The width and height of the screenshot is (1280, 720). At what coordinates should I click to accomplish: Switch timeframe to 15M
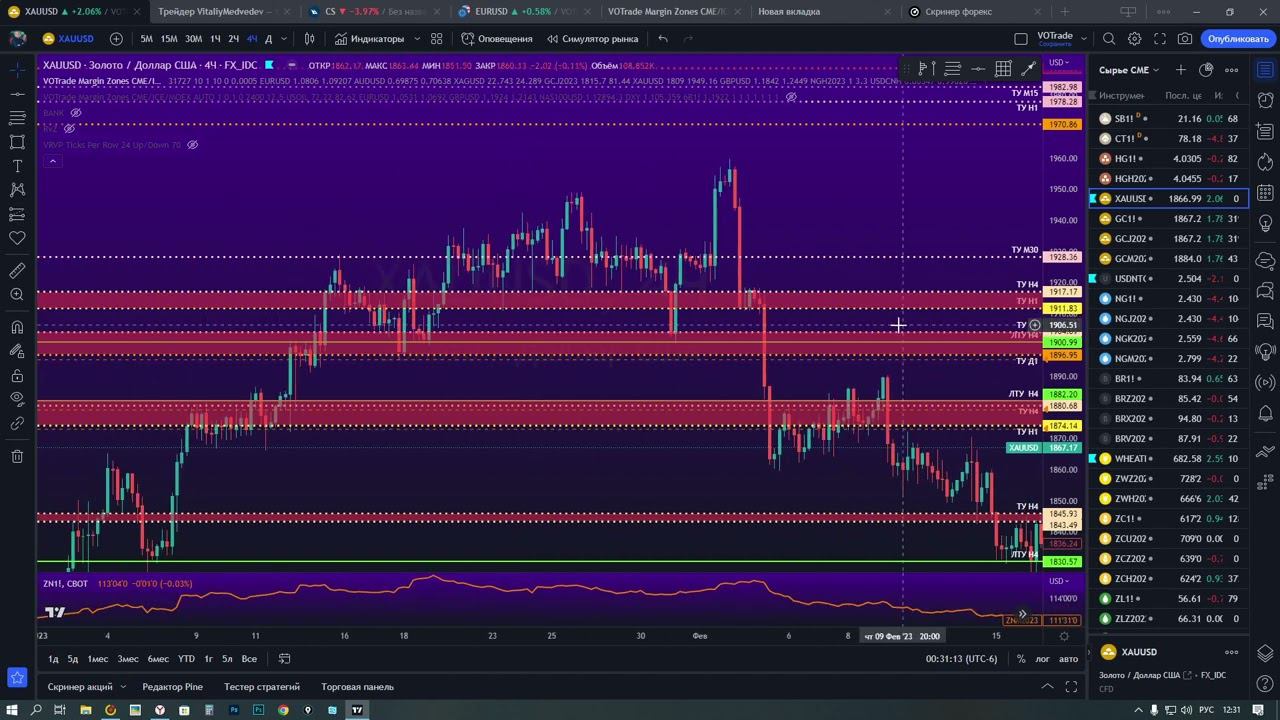[169, 39]
